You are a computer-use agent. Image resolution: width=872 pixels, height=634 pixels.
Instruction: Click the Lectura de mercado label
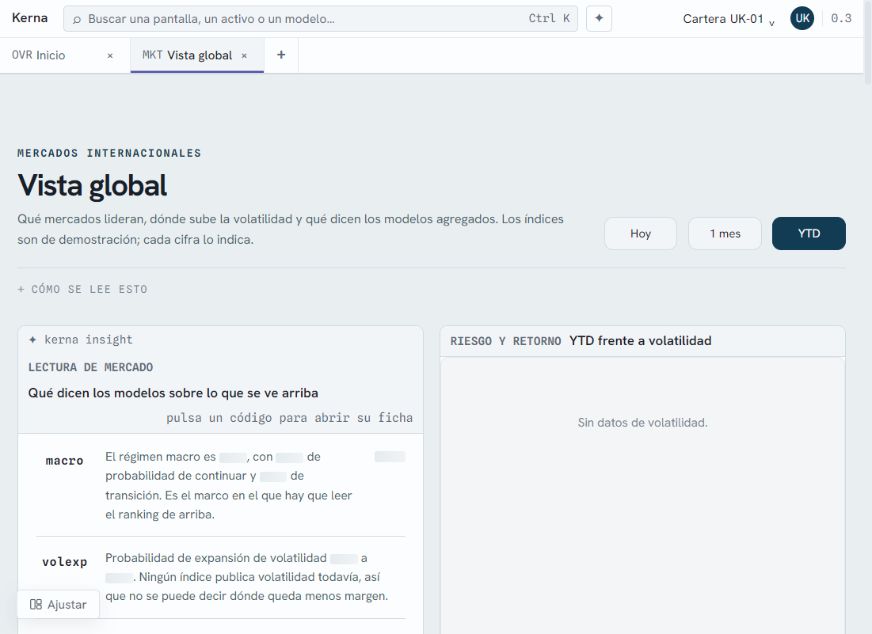(x=91, y=368)
